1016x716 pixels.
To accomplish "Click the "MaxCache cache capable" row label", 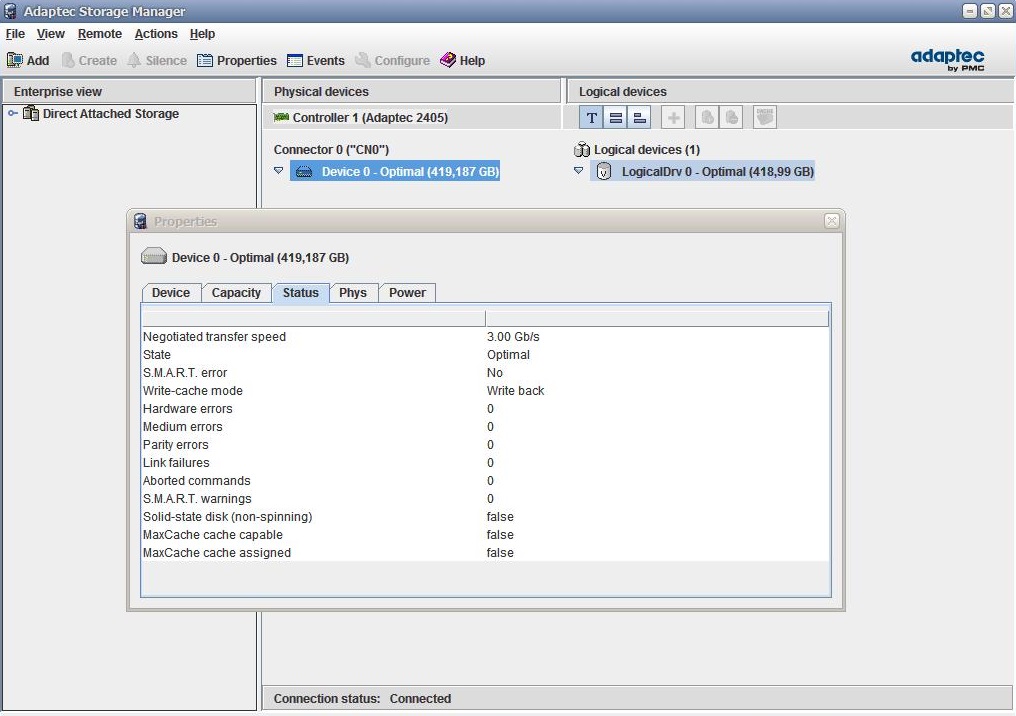I will 213,535.
